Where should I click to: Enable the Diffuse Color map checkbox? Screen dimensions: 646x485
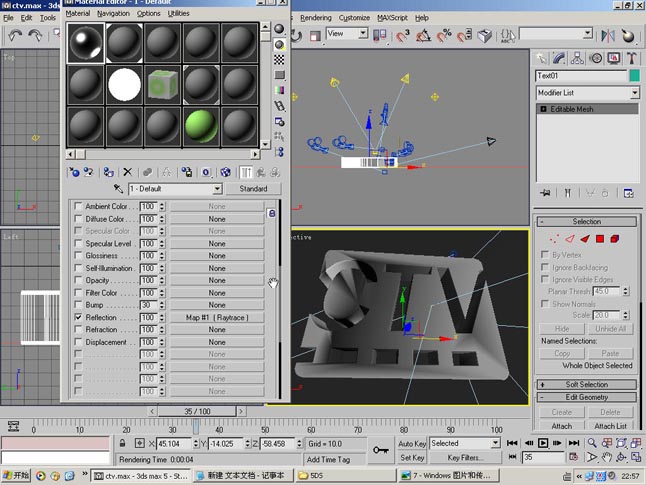(78, 218)
